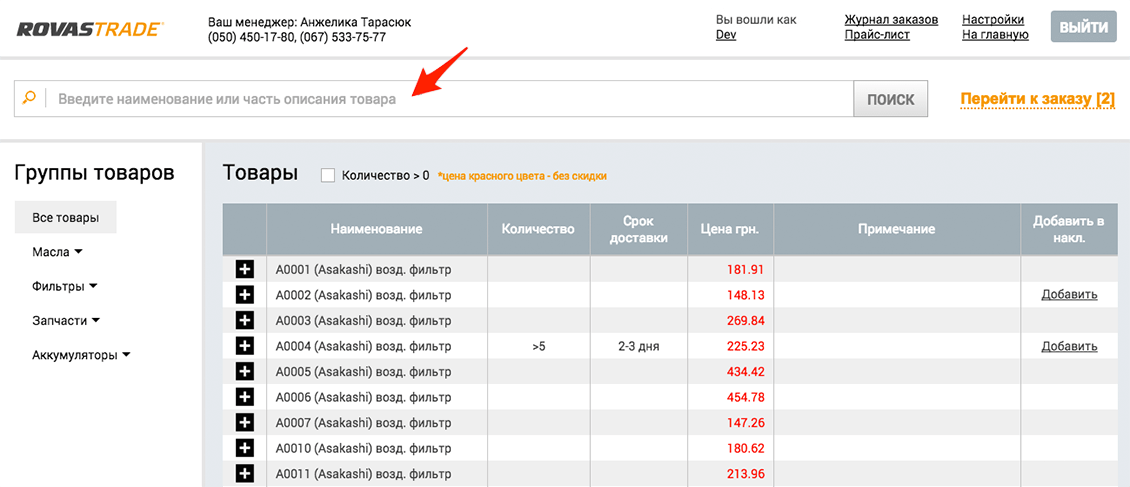Image resolution: width=1130 pixels, height=487 pixels.
Task: Expand row A0011 with plus icon
Action: [x=245, y=473]
